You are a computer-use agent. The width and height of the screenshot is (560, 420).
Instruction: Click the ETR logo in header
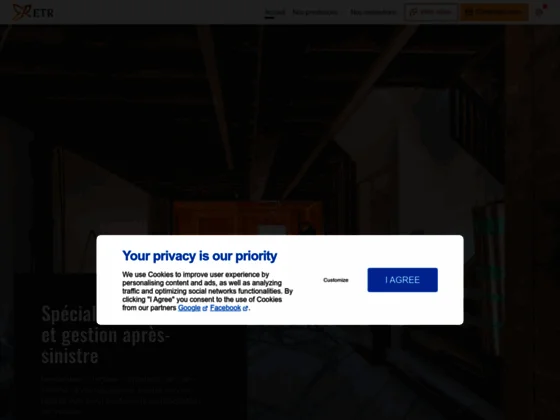[x=33, y=12]
